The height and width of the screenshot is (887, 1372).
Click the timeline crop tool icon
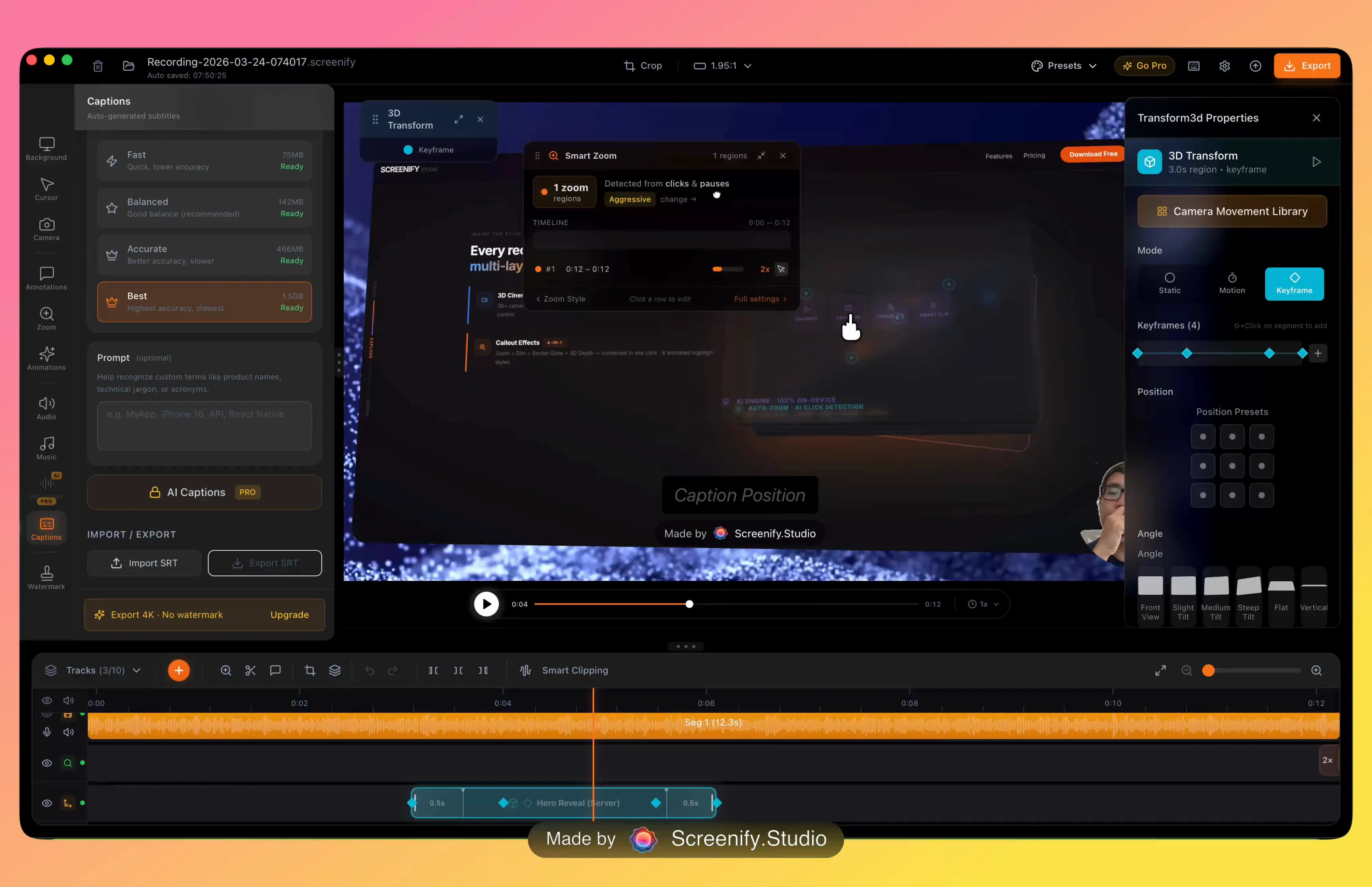pos(310,671)
